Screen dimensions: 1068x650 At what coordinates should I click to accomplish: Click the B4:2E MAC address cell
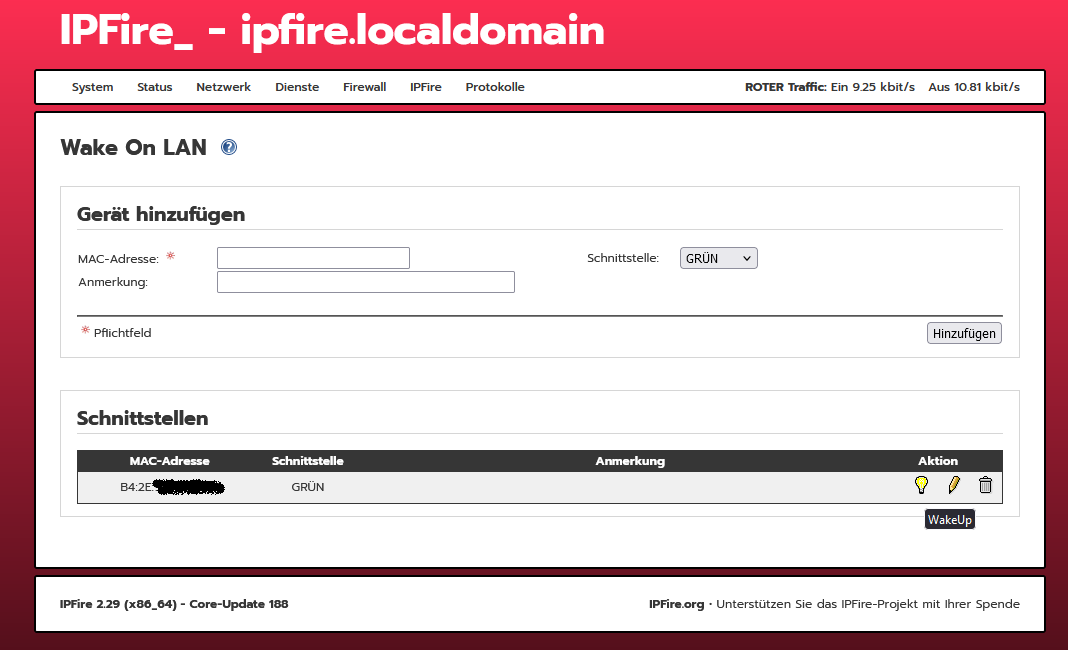tap(172, 487)
